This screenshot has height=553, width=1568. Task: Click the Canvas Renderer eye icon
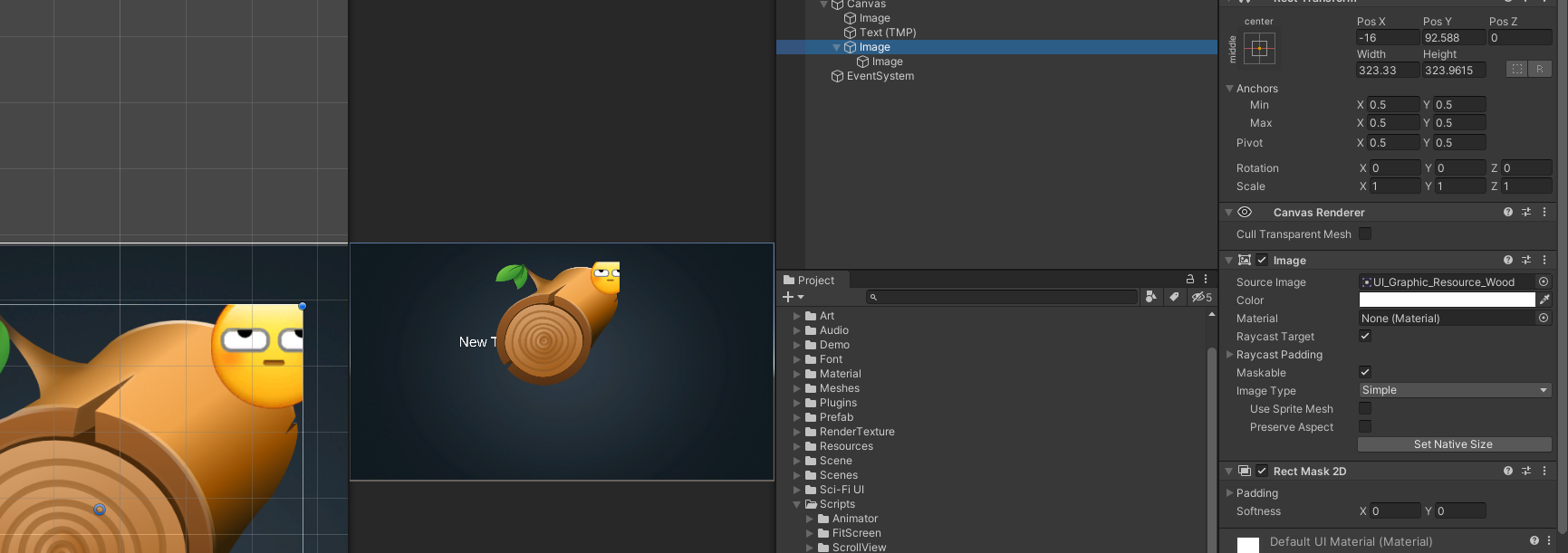click(x=1245, y=212)
